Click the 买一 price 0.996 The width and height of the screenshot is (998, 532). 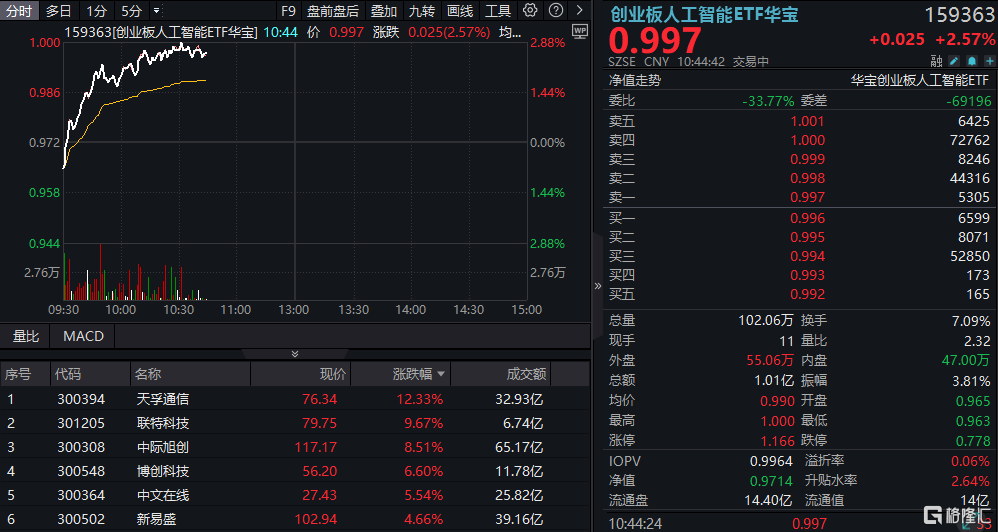point(807,218)
